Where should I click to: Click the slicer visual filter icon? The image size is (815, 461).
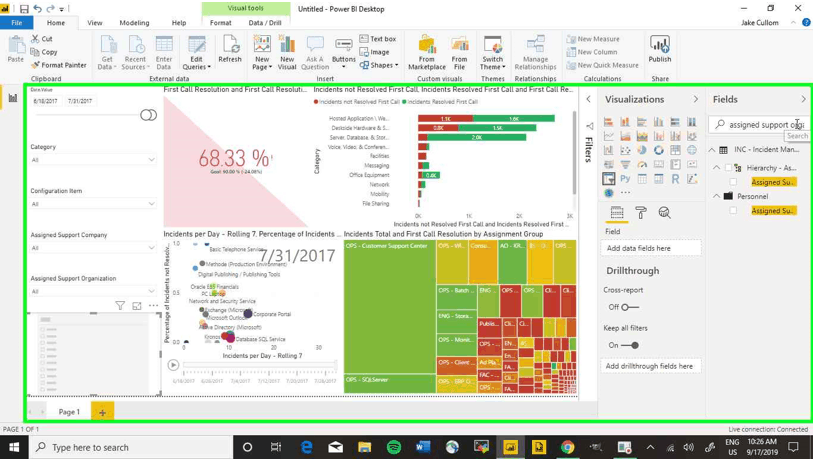pyautogui.click(x=120, y=306)
